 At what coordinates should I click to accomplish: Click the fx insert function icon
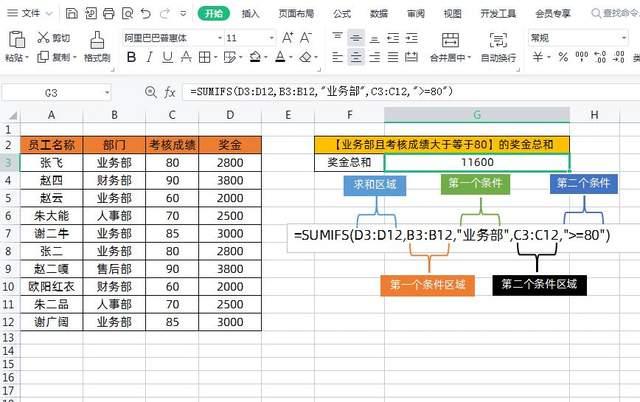pyautogui.click(x=170, y=91)
